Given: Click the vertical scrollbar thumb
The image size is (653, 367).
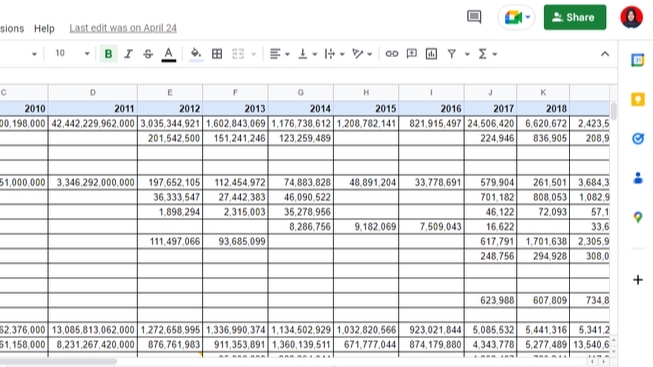Looking at the screenshot, I should tap(614, 111).
